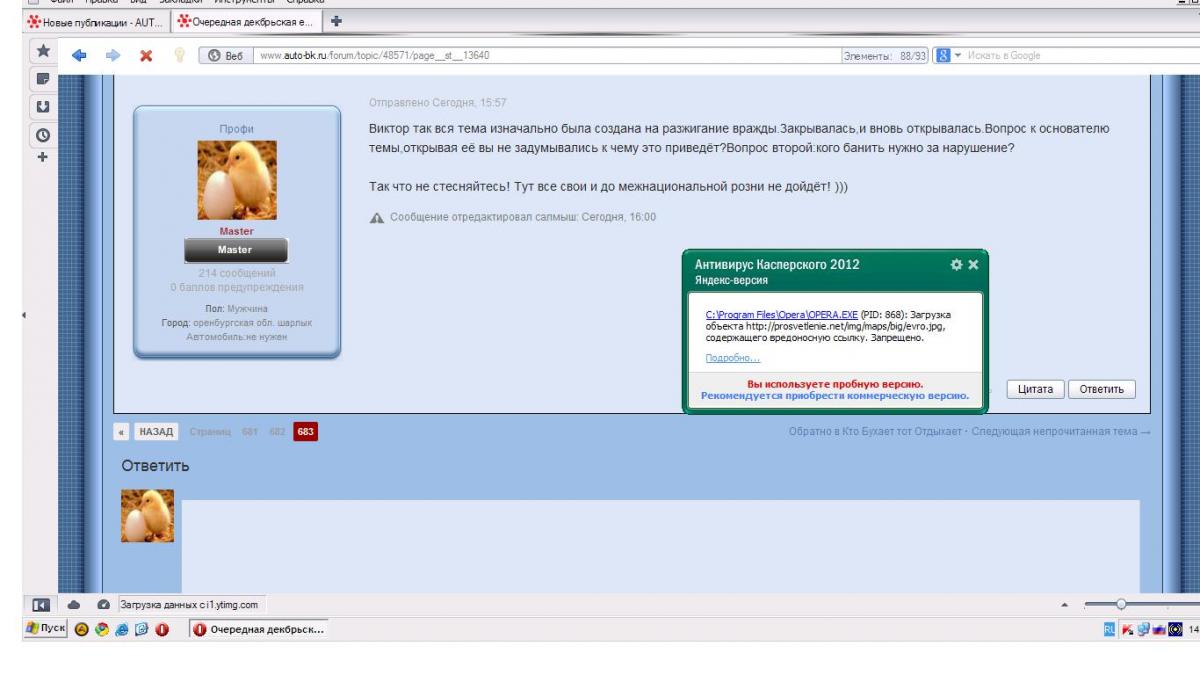Viewport: 1200px width, 675px height.
Task: Open the Веб site info badge
Action: coord(225,55)
